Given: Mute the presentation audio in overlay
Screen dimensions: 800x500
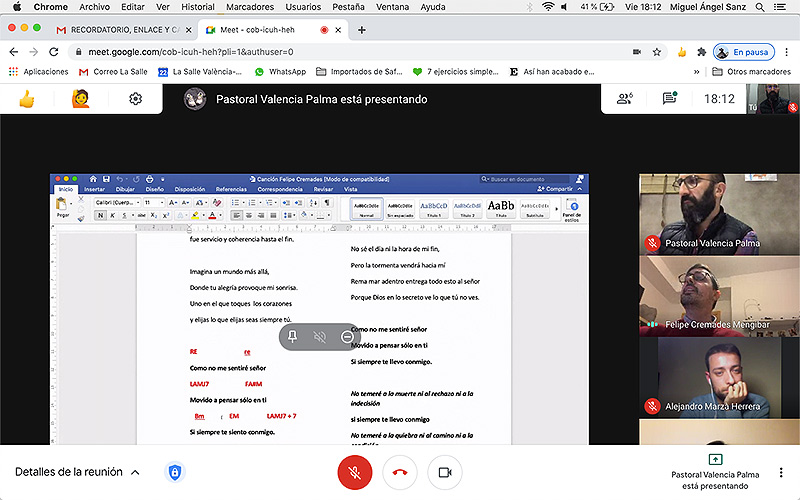Looking at the screenshot, I should 320,337.
